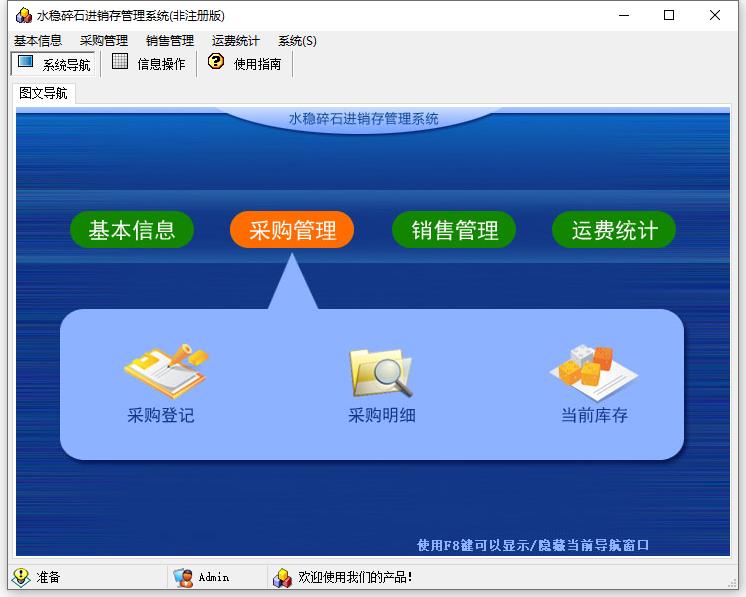Click the window resize grip in status bar

click(733, 583)
